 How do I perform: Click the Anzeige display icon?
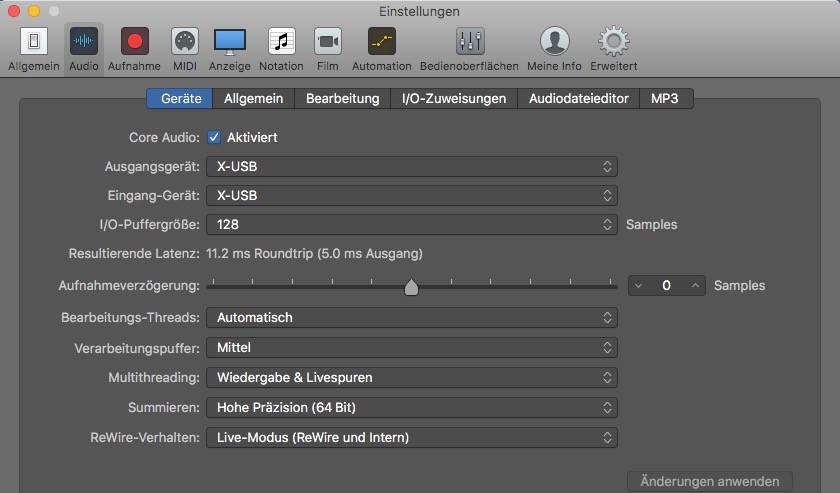[230, 42]
